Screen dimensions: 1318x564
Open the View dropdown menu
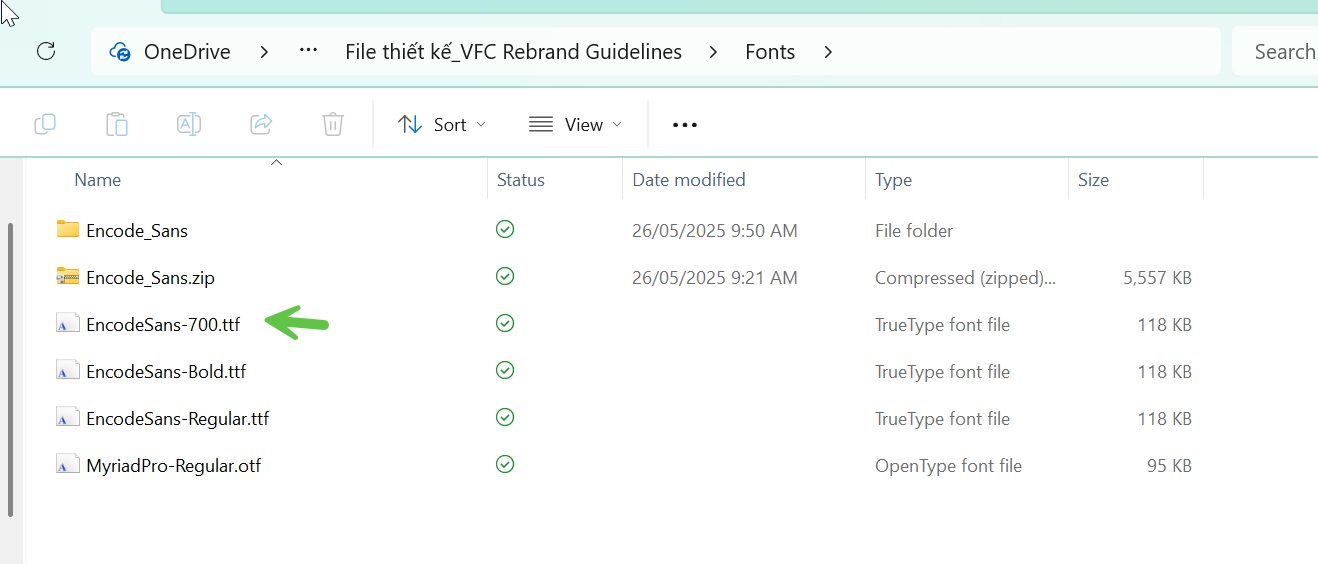pyautogui.click(x=575, y=125)
